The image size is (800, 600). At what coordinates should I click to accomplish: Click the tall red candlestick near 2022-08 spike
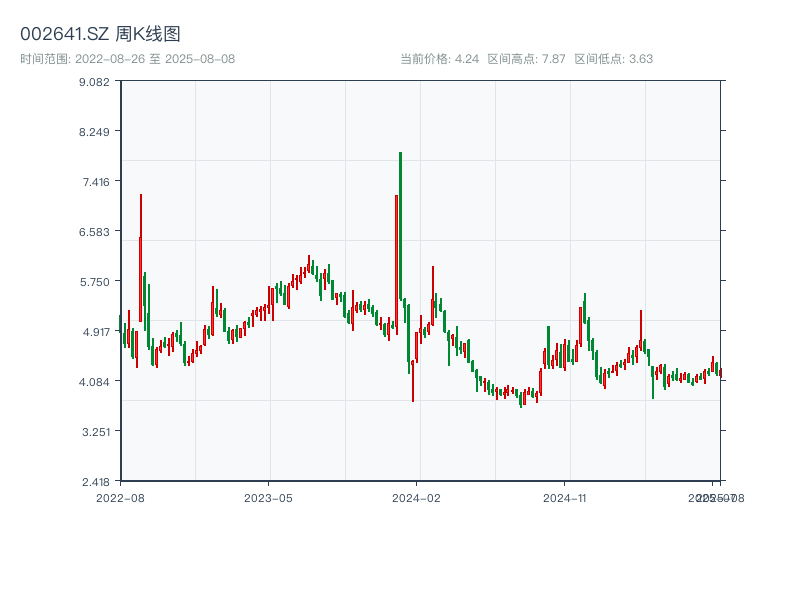(x=140, y=258)
